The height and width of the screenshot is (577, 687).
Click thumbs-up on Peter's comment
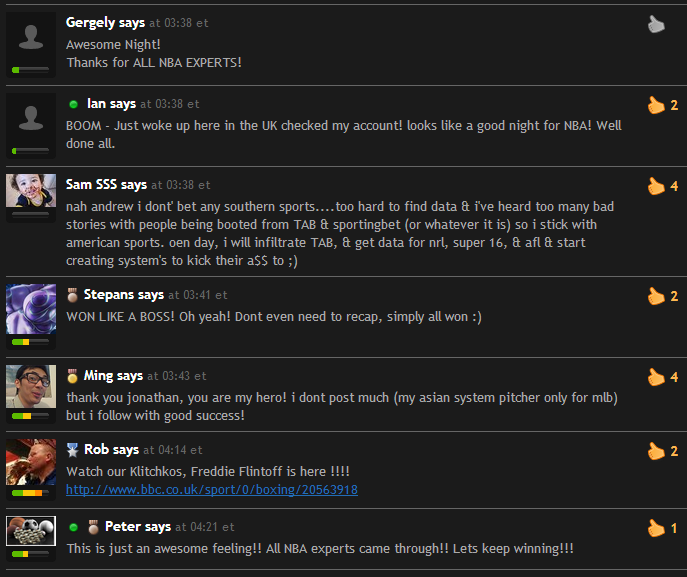(x=656, y=528)
